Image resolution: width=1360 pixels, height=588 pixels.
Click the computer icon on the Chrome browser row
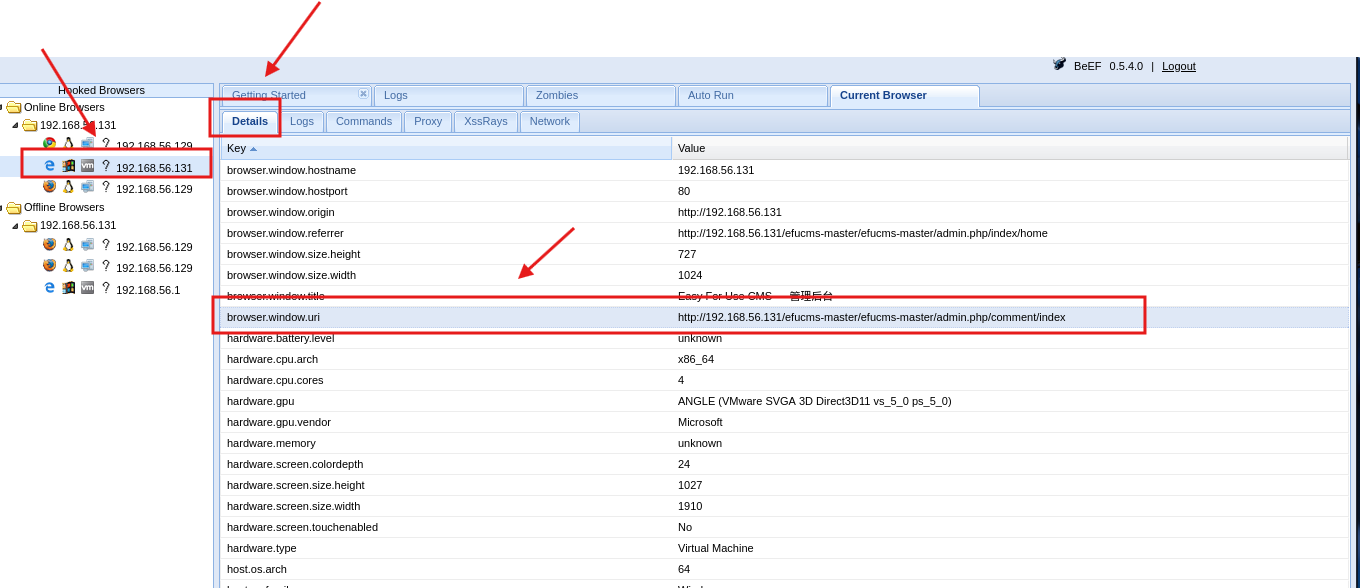point(88,144)
